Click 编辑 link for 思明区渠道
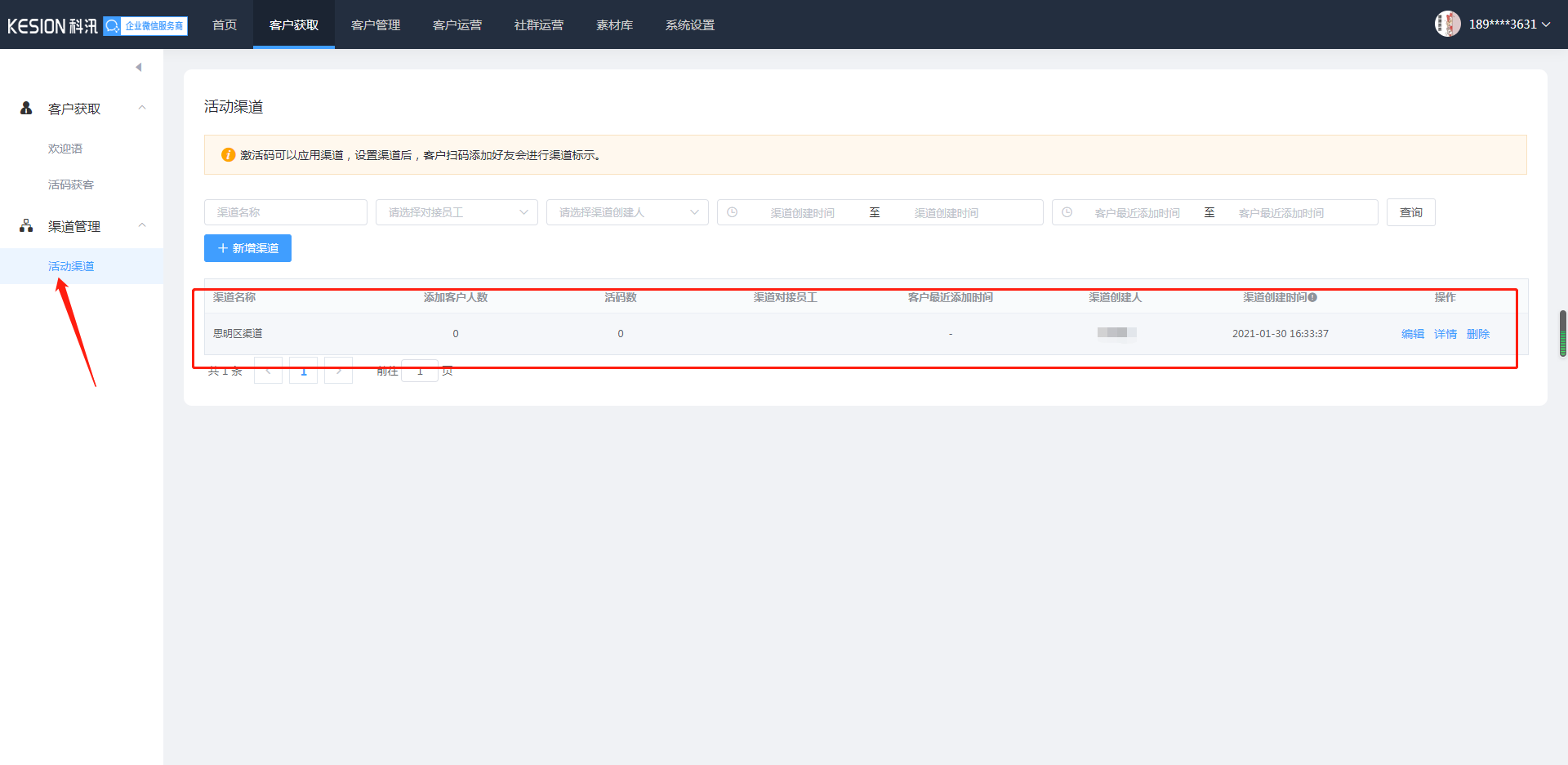The image size is (1568, 765). click(1412, 334)
